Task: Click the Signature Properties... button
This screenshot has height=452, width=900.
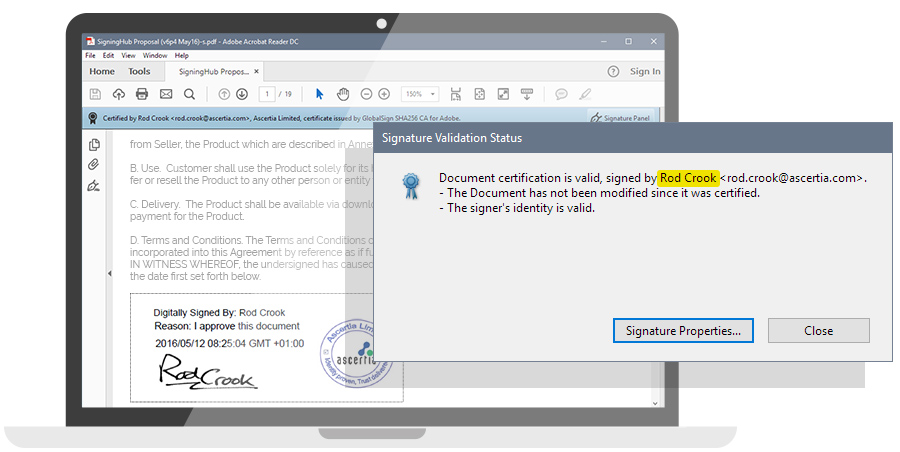Action: [x=683, y=331]
